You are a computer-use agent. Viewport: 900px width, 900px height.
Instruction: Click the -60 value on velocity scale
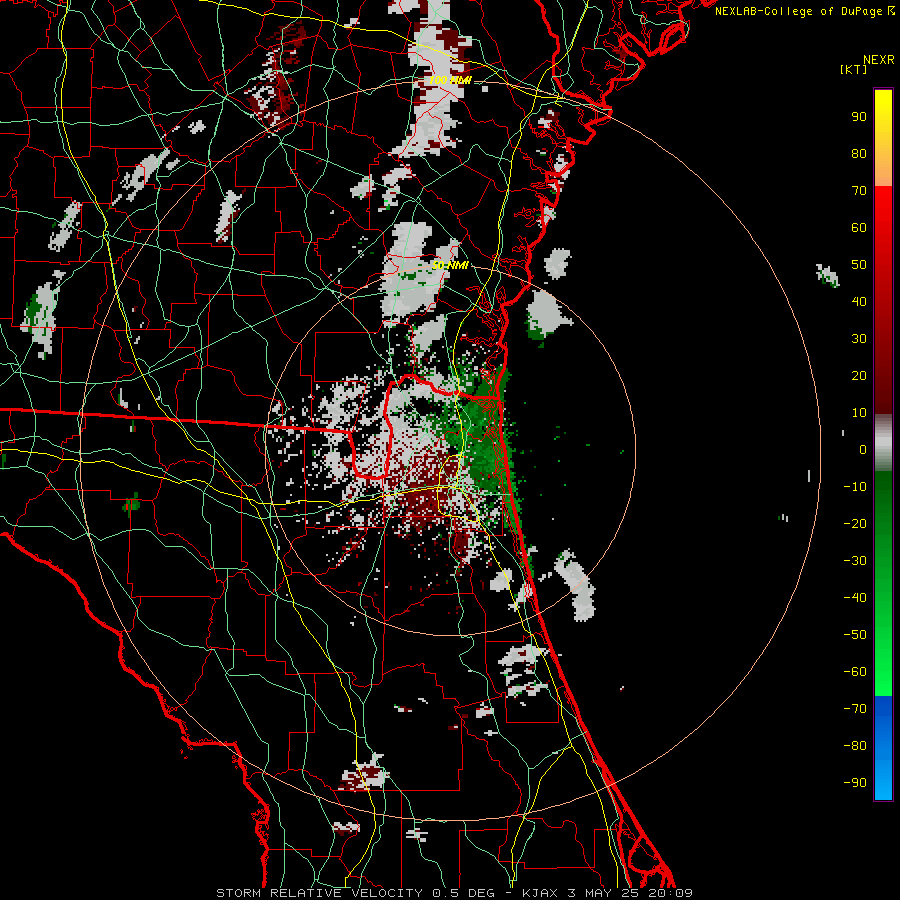pyautogui.click(x=855, y=672)
